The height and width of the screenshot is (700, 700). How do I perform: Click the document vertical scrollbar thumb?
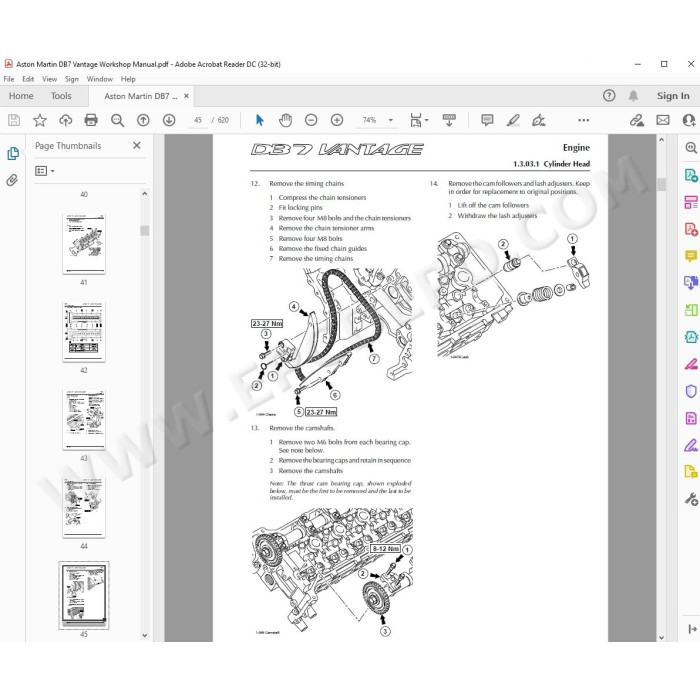(662, 184)
